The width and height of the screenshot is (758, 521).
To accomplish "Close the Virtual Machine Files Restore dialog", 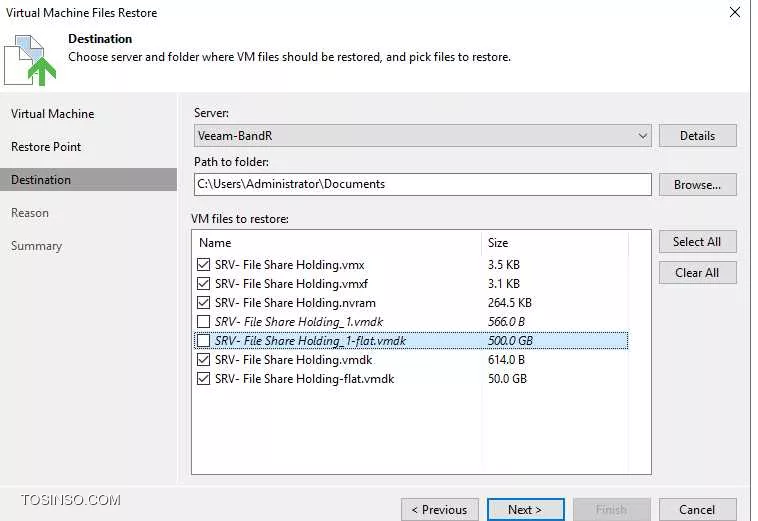I will tap(735, 12).
